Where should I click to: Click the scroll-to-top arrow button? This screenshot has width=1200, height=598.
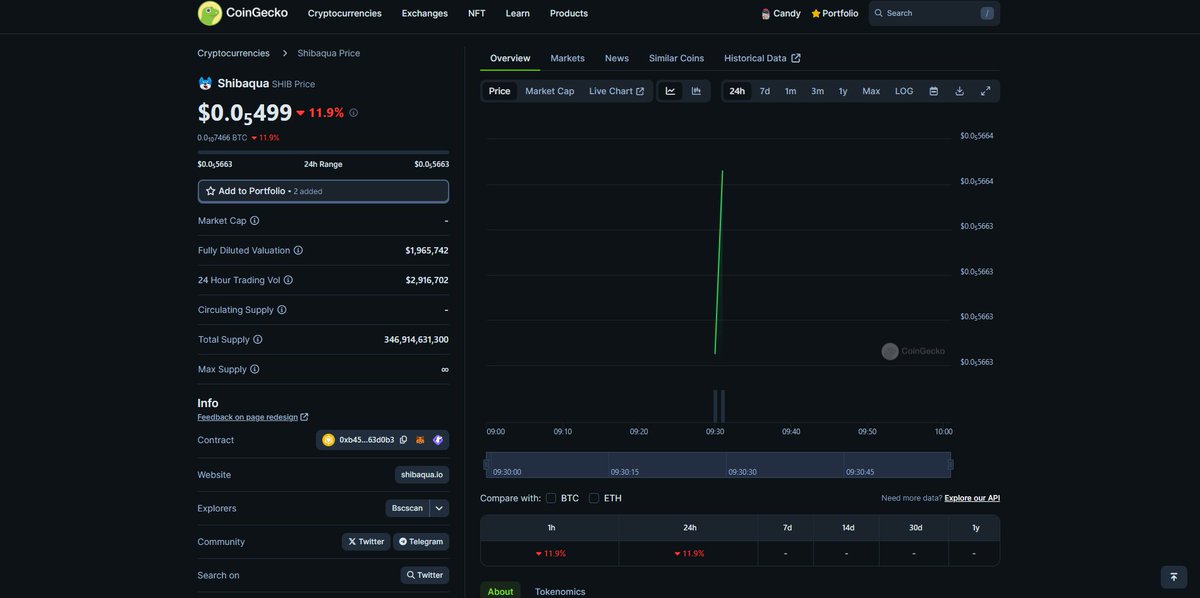tap(1174, 577)
